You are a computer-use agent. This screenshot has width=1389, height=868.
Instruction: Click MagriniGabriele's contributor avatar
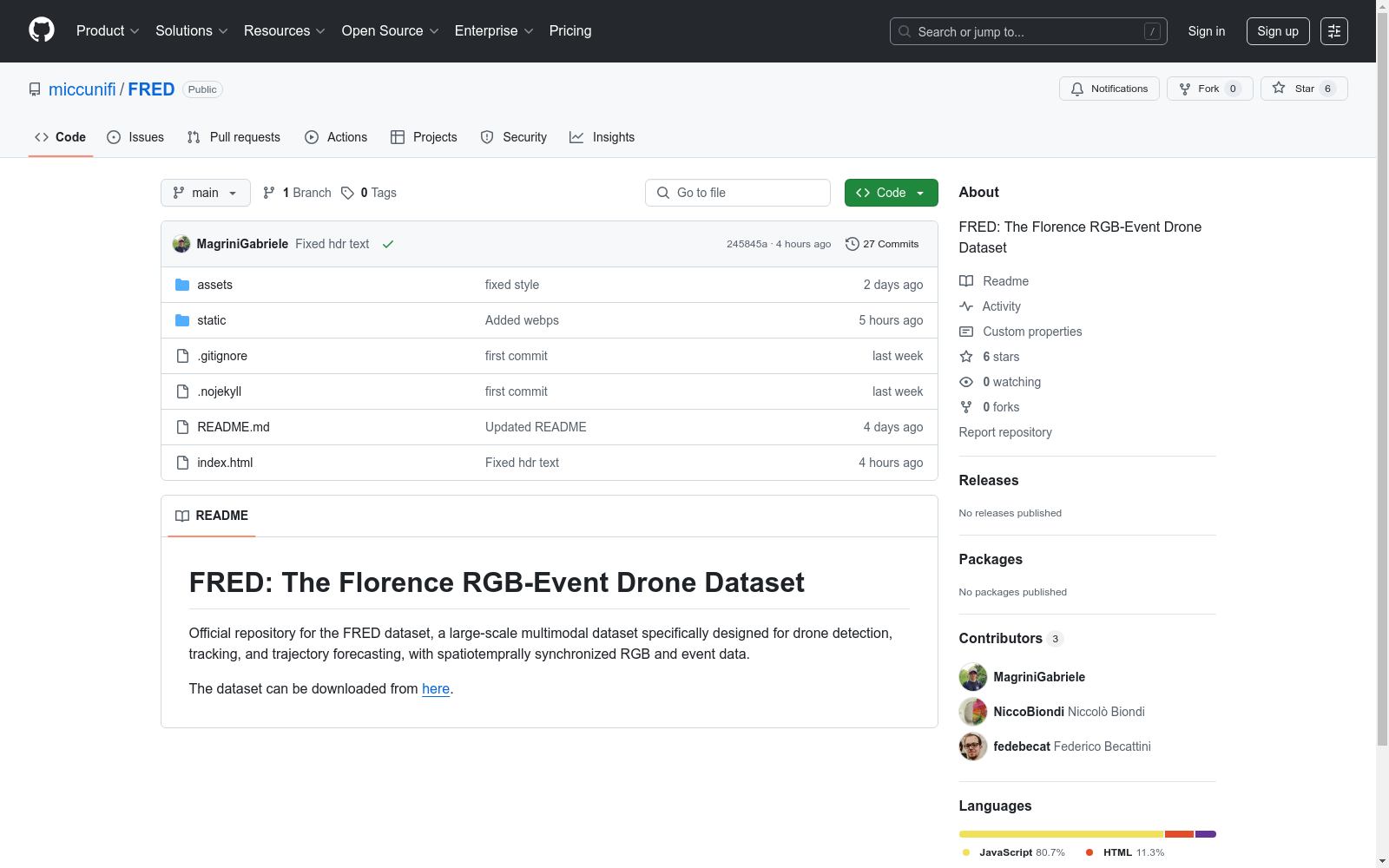tap(973, 677)
